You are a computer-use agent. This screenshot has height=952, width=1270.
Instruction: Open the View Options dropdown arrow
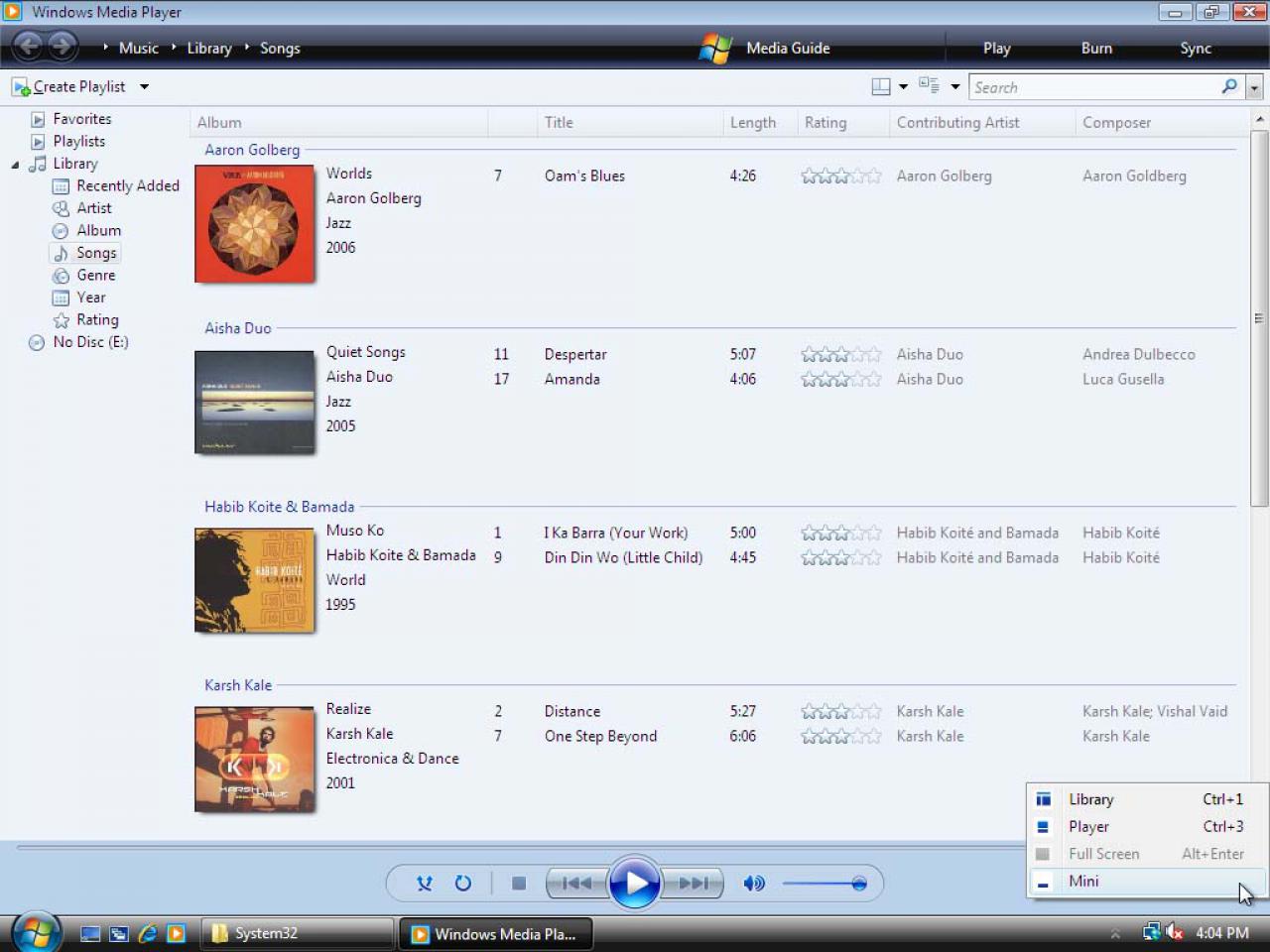click(x=955, y=87)
